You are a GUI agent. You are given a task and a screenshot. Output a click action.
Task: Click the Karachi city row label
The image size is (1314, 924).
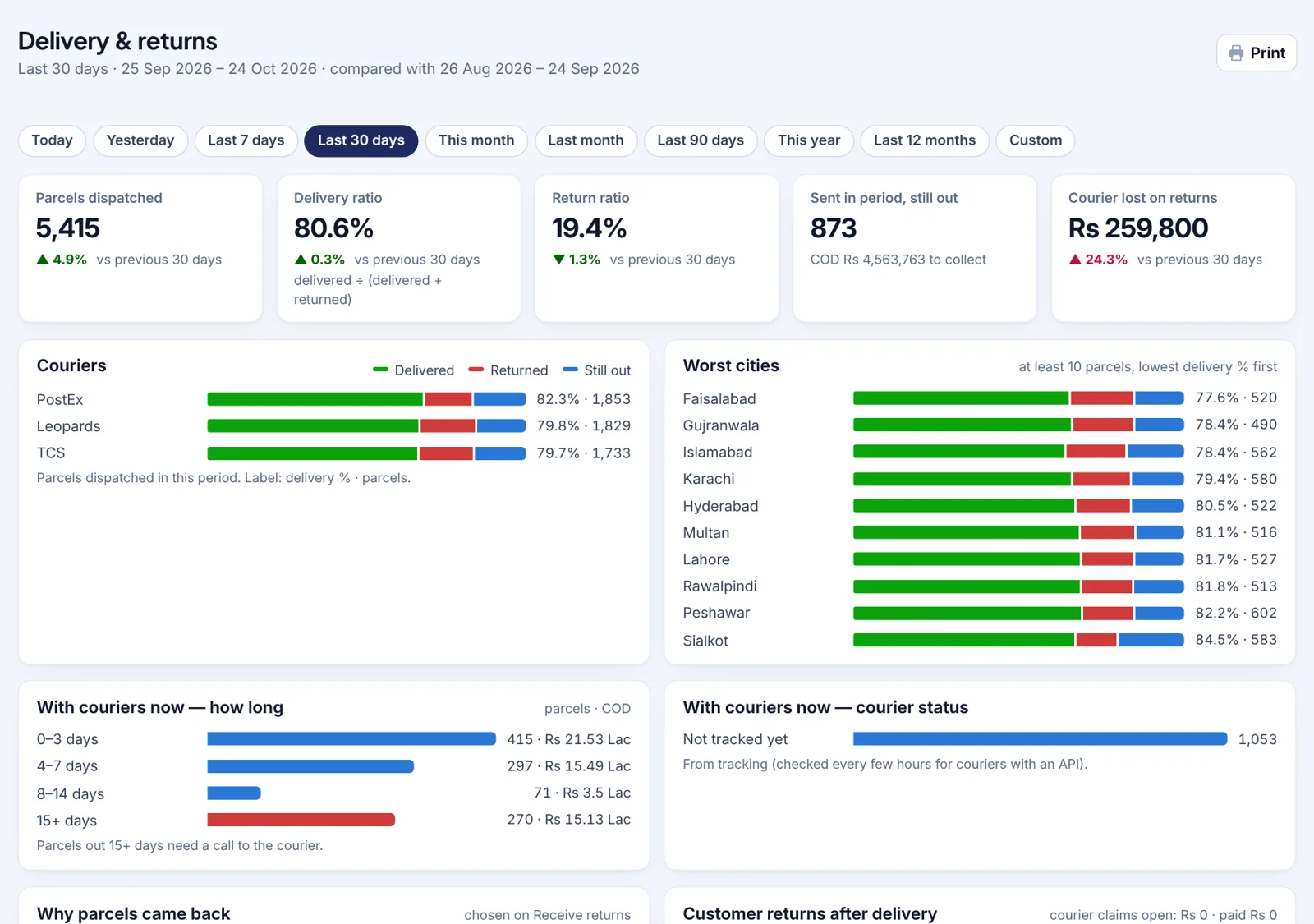(x=709, y=479)
